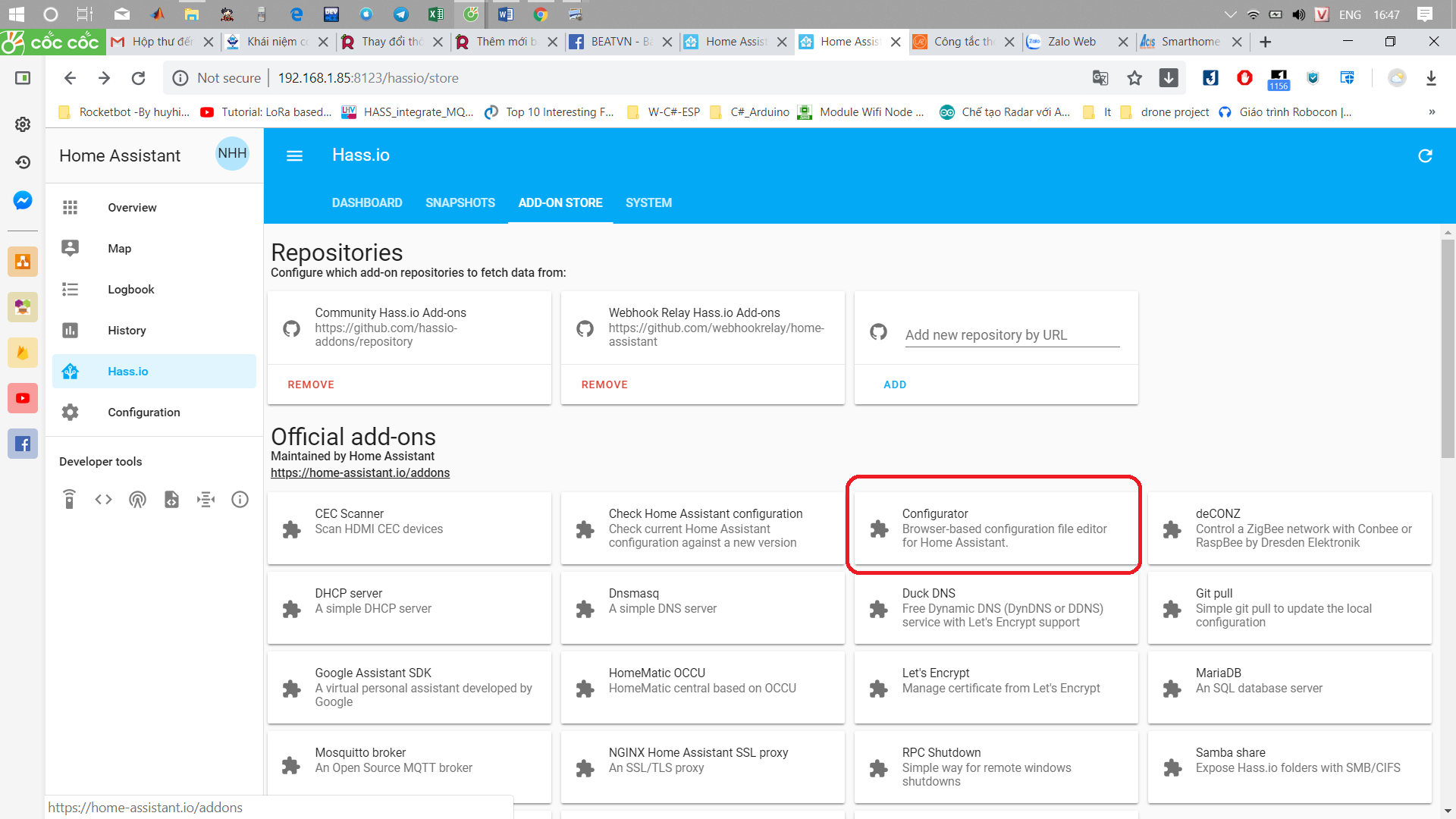Open the CEC Scanner add-on card
Image resolution: width=1456 pixels, height=819 pixels.
pos(409,528)
